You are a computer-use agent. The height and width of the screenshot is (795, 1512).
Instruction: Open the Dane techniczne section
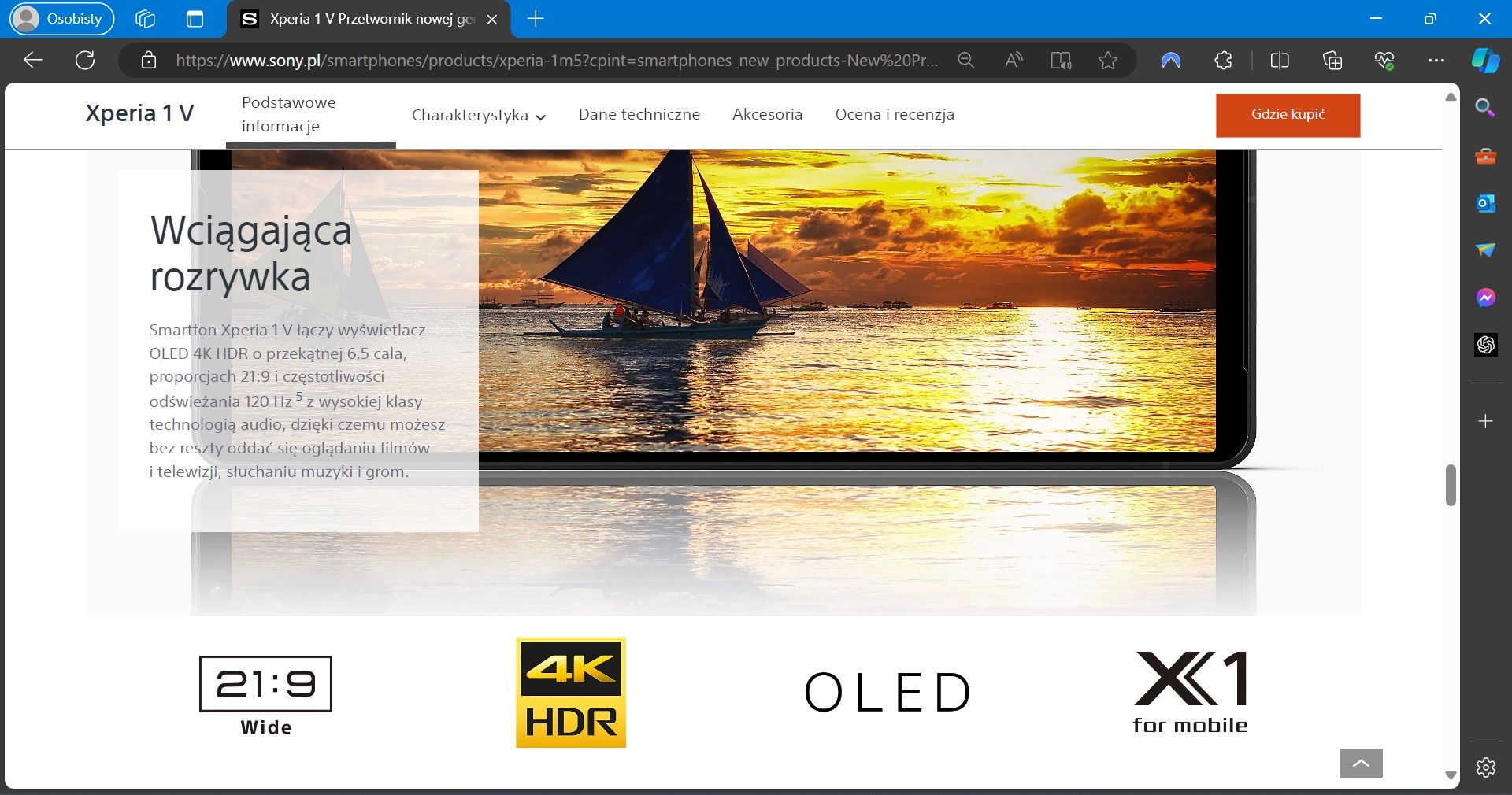coord(639,114)
